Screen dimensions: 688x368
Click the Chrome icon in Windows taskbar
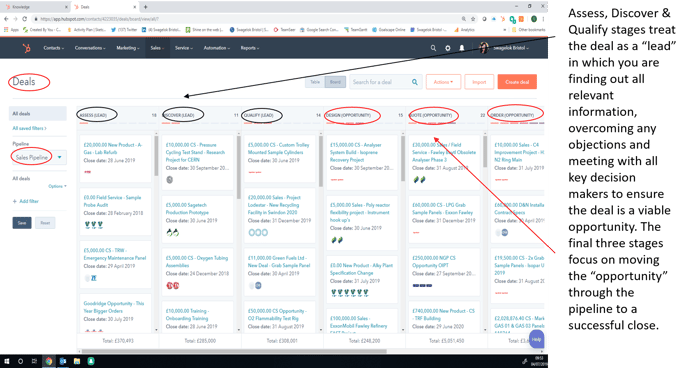(49, 361)
